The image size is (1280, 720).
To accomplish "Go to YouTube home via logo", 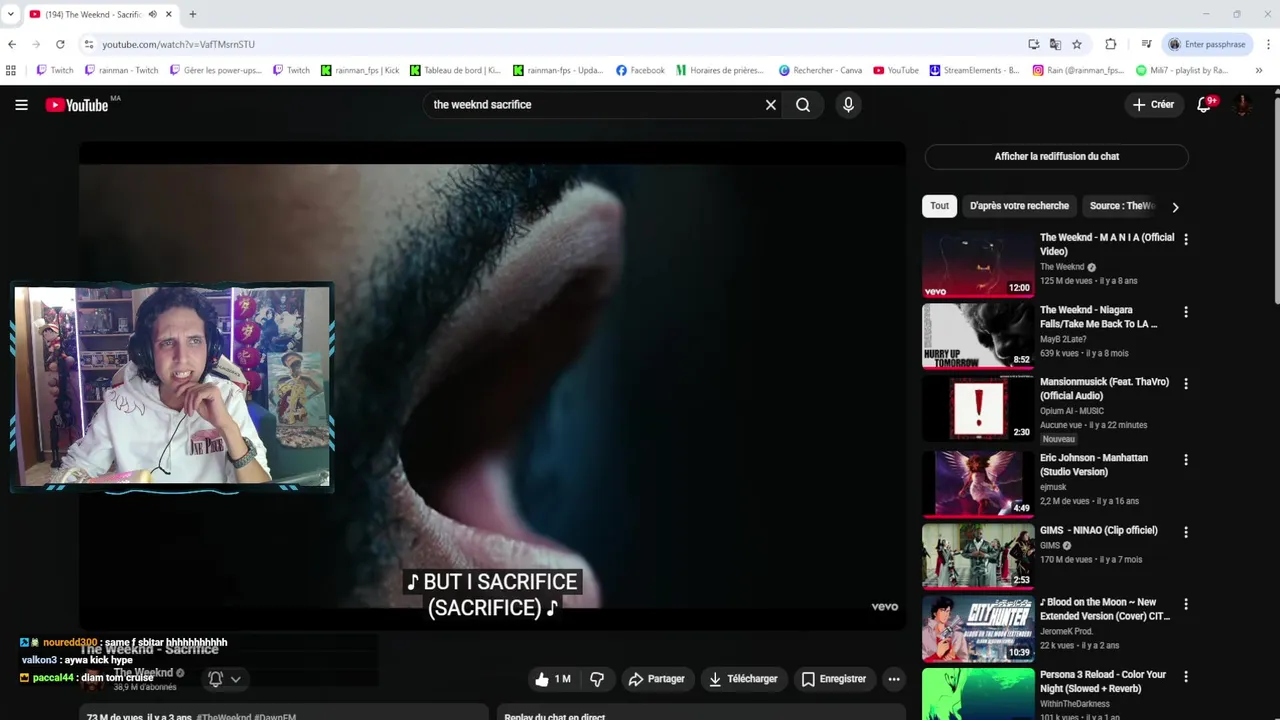I will click(x=77, y=105).
